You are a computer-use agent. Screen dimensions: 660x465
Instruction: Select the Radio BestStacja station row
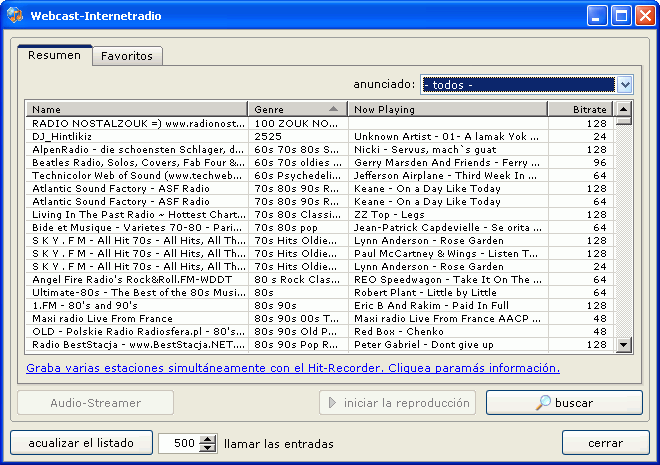(x=137, y=344)
